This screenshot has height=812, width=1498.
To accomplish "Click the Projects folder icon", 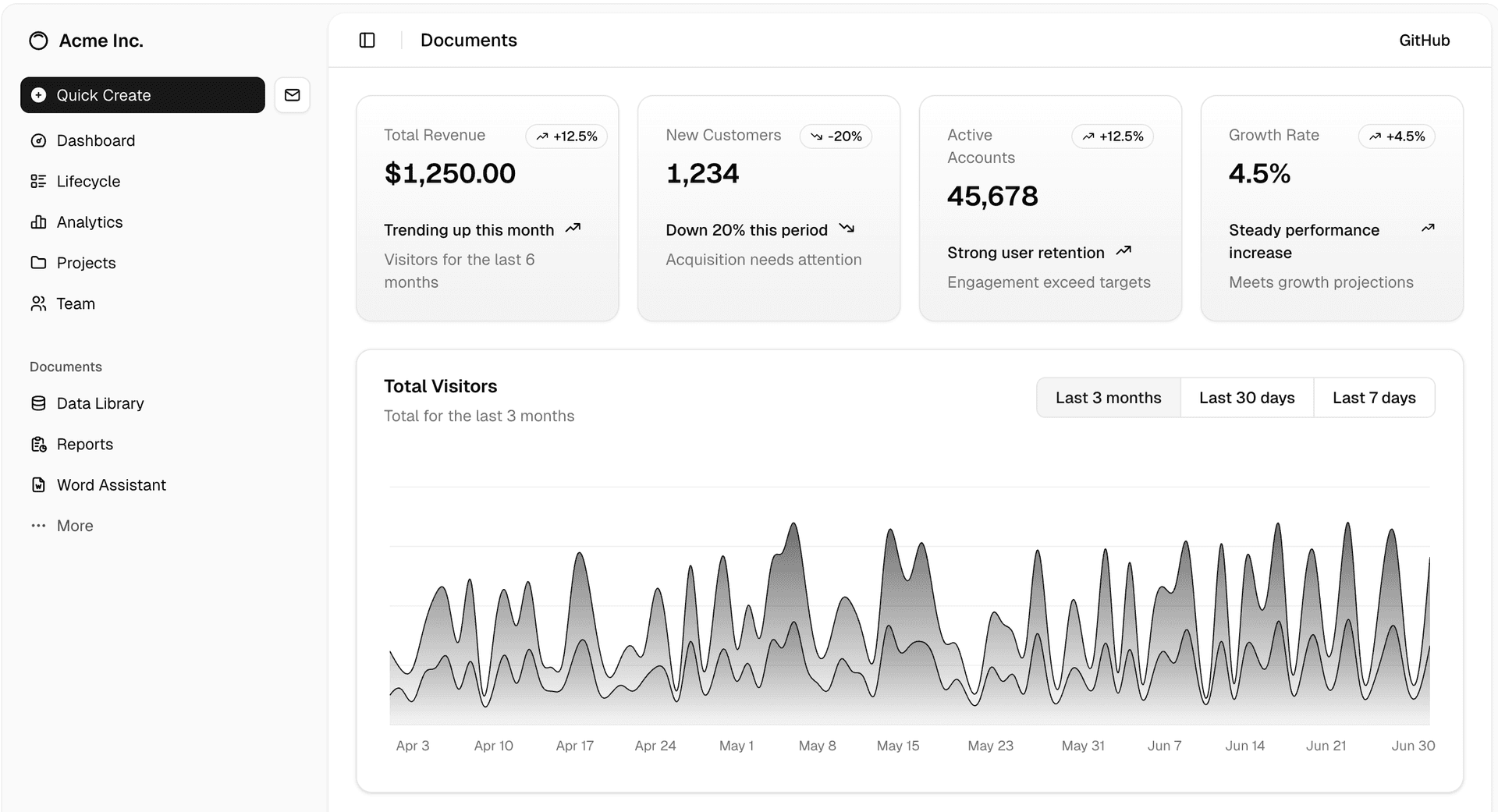I will pyautogui.click(x=38, y=263).
